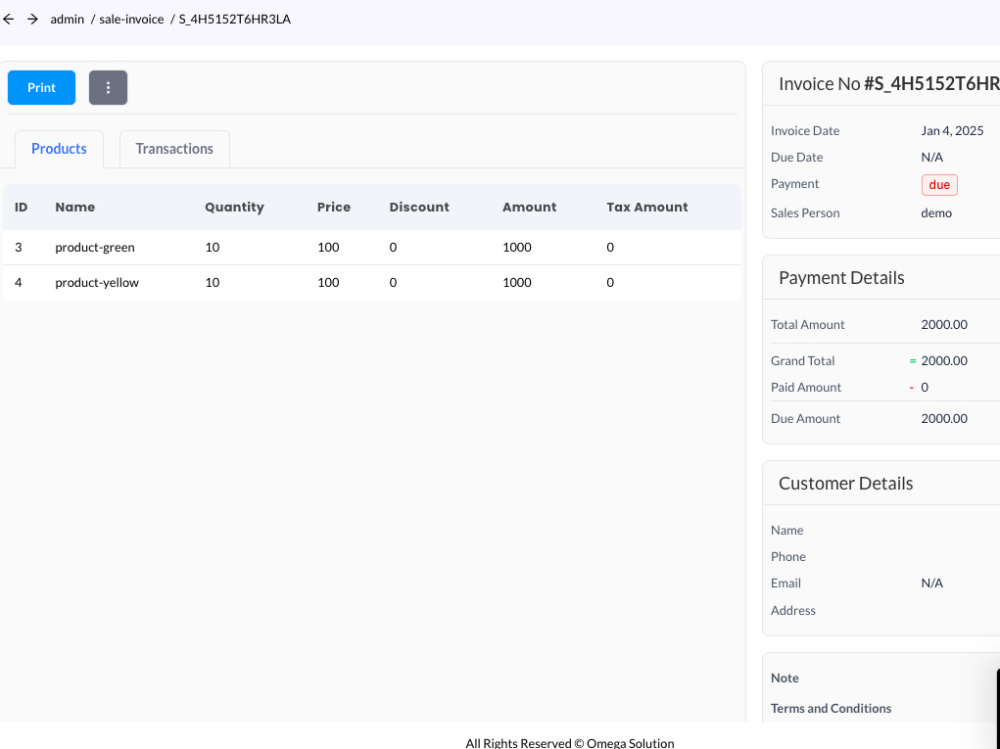This screenshot has height=749, width=1000.
Task: Click the Customer Details heading
Action: point(846,483)
